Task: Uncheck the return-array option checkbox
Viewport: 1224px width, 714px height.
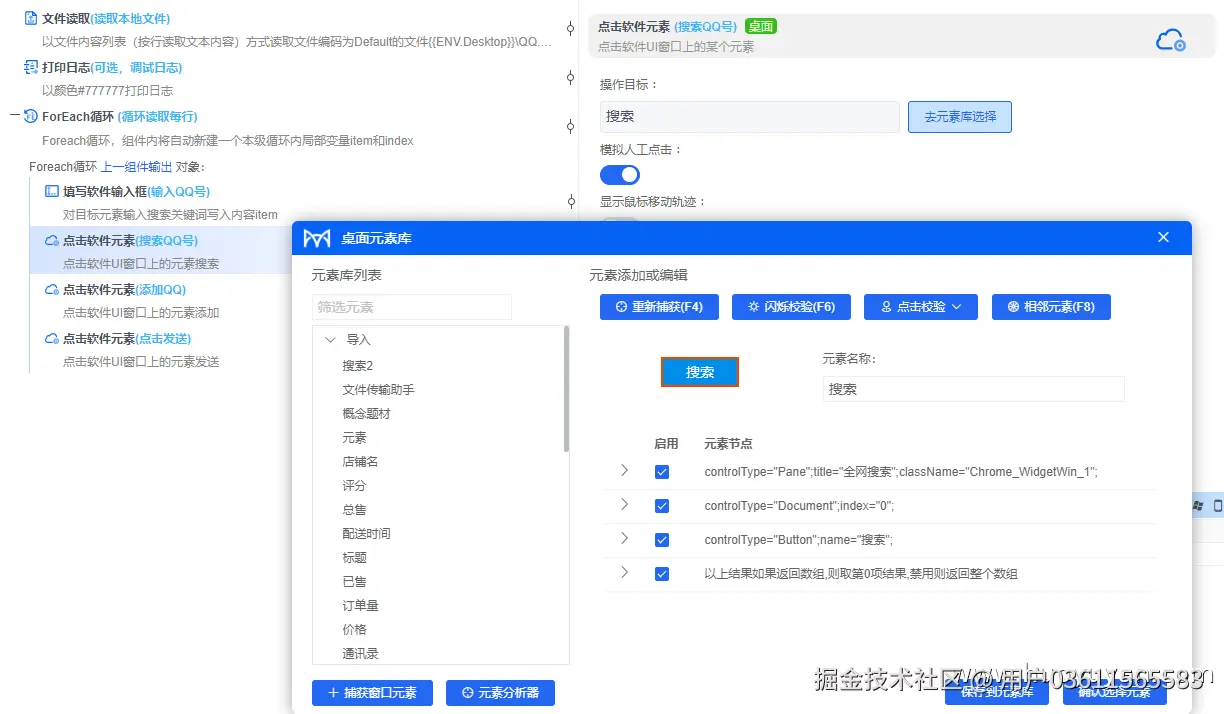Action: point(662,574)
